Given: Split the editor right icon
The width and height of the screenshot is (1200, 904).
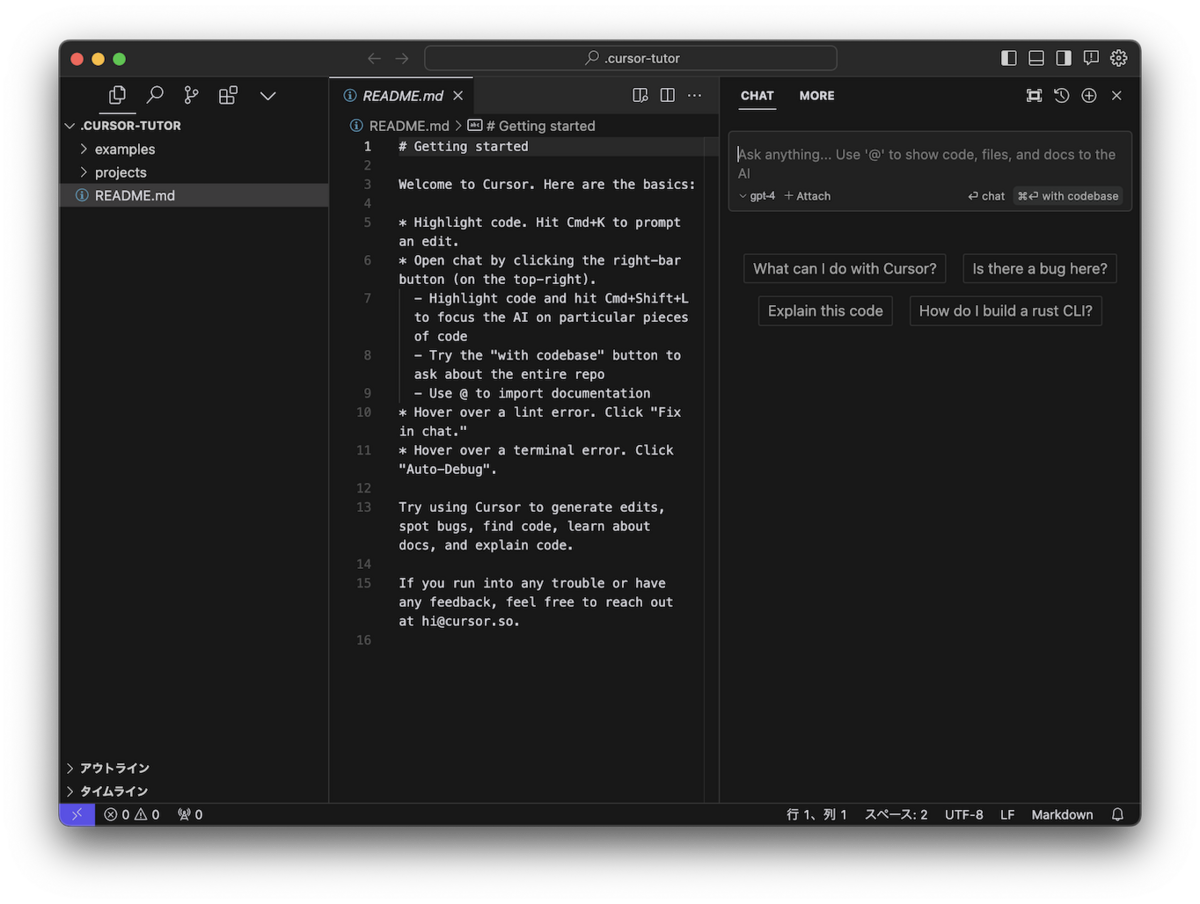Looking at the screenshot, I should (x=667, y=96).
